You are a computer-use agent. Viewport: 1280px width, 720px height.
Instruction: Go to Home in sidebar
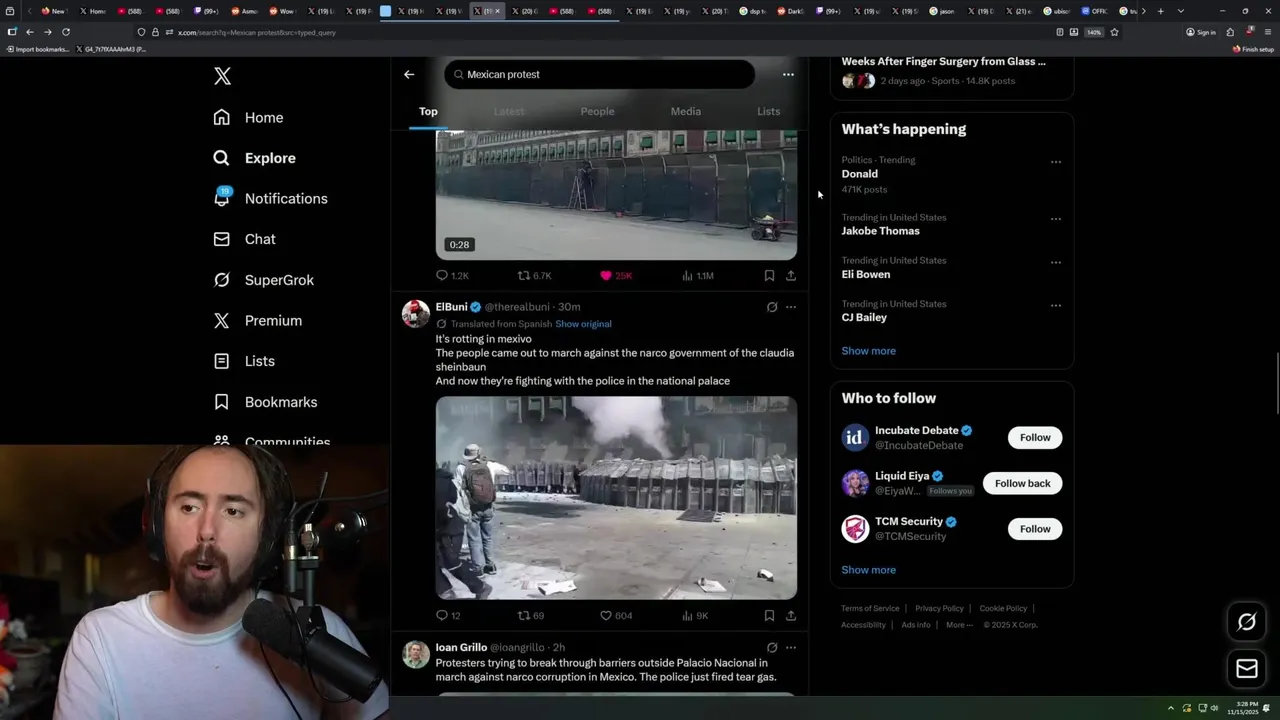(x=248, y=117)
